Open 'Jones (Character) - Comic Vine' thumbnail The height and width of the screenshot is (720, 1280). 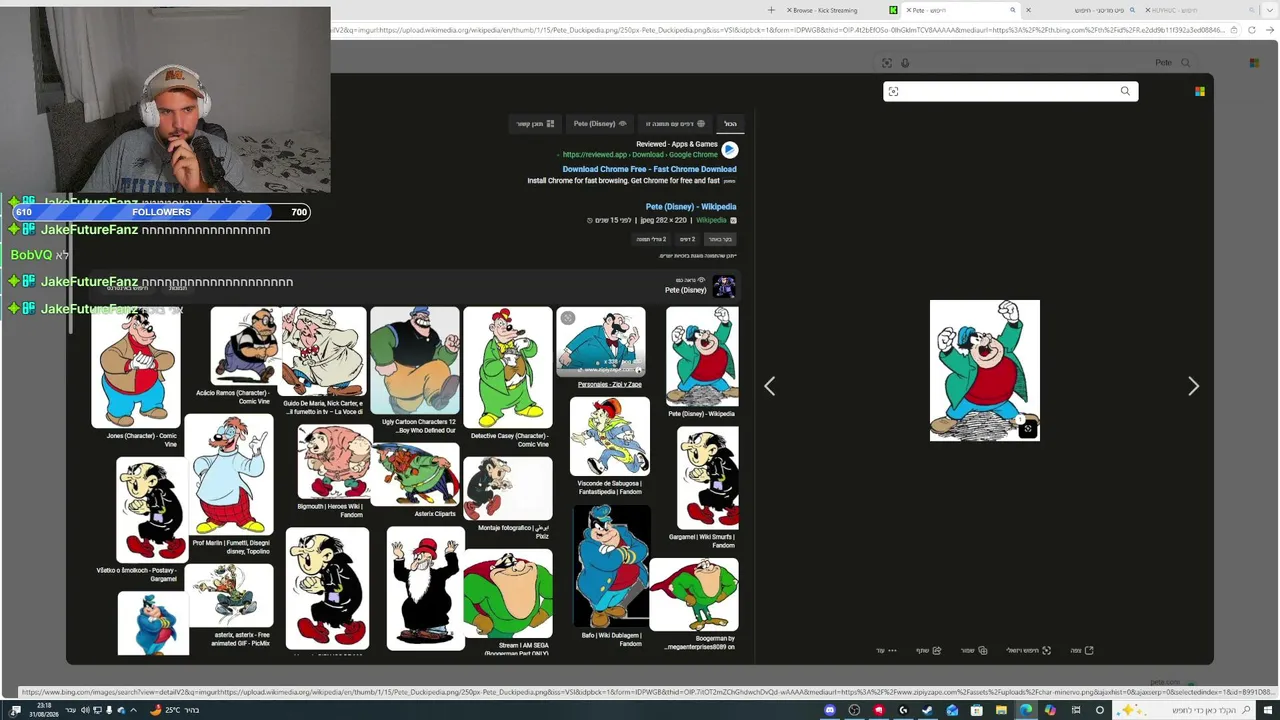136,368
